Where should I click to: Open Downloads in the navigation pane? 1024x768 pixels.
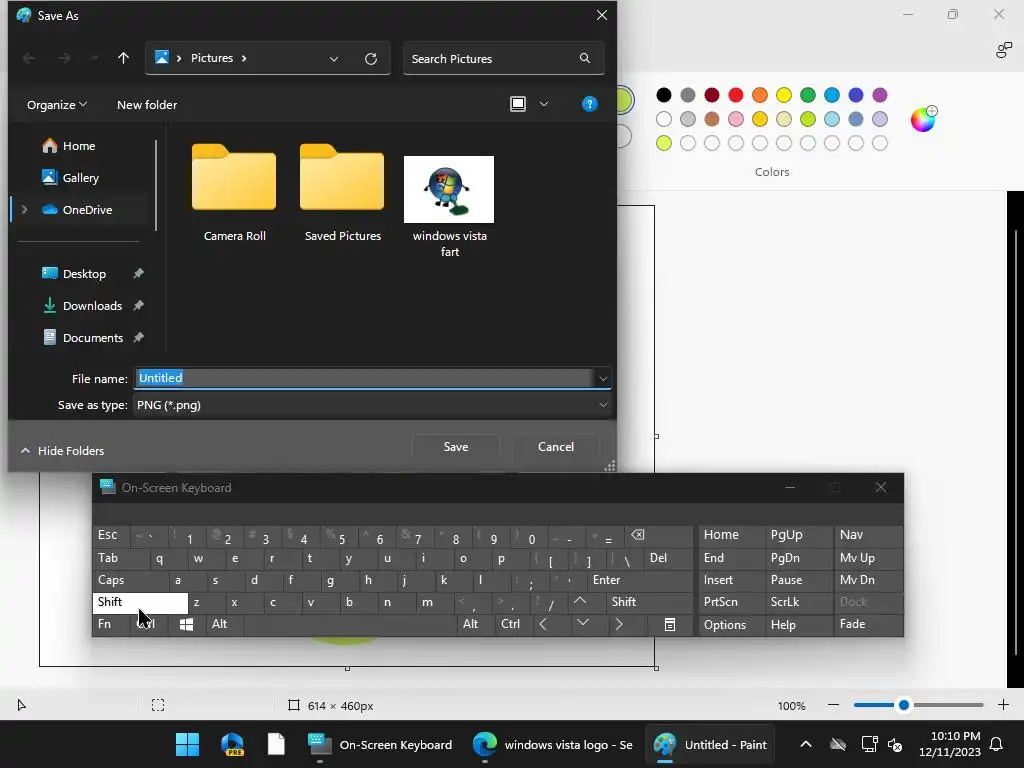click(82, 306)
